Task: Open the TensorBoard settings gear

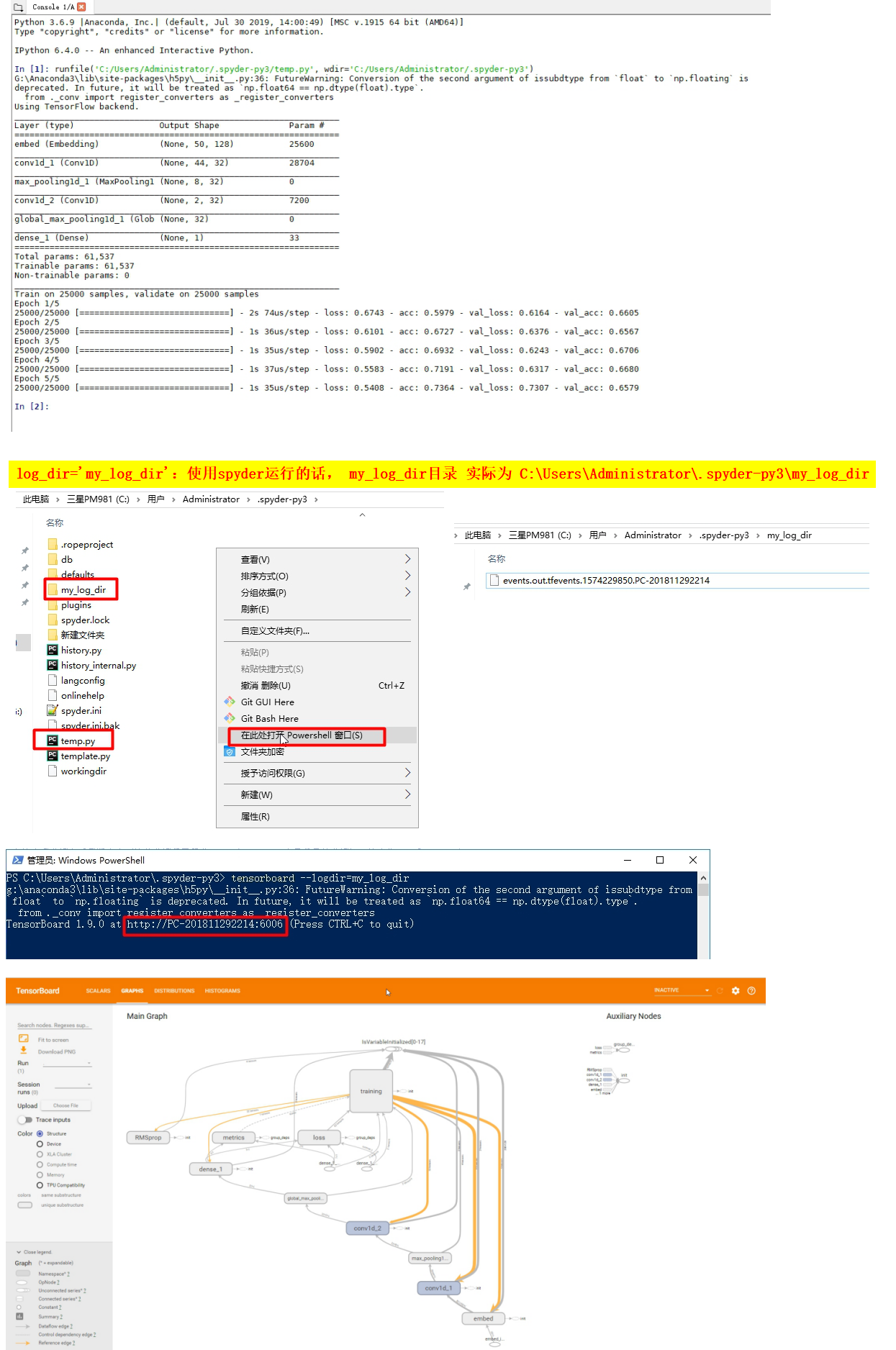Action: (x=736, y=991)
